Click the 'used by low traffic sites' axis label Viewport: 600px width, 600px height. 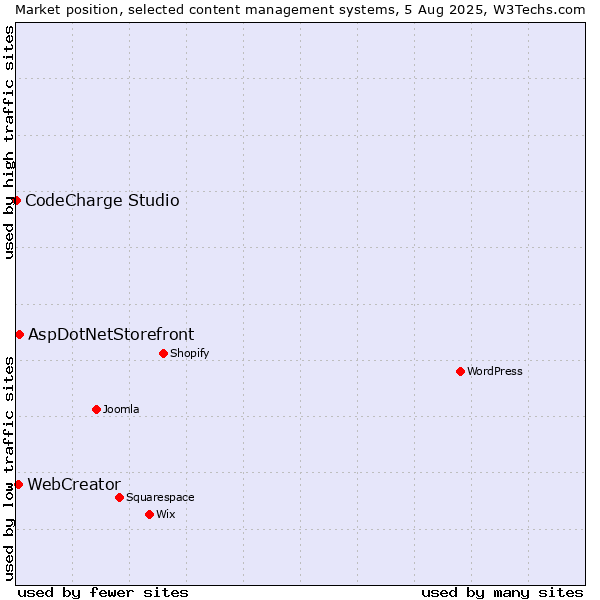[8, 469]
